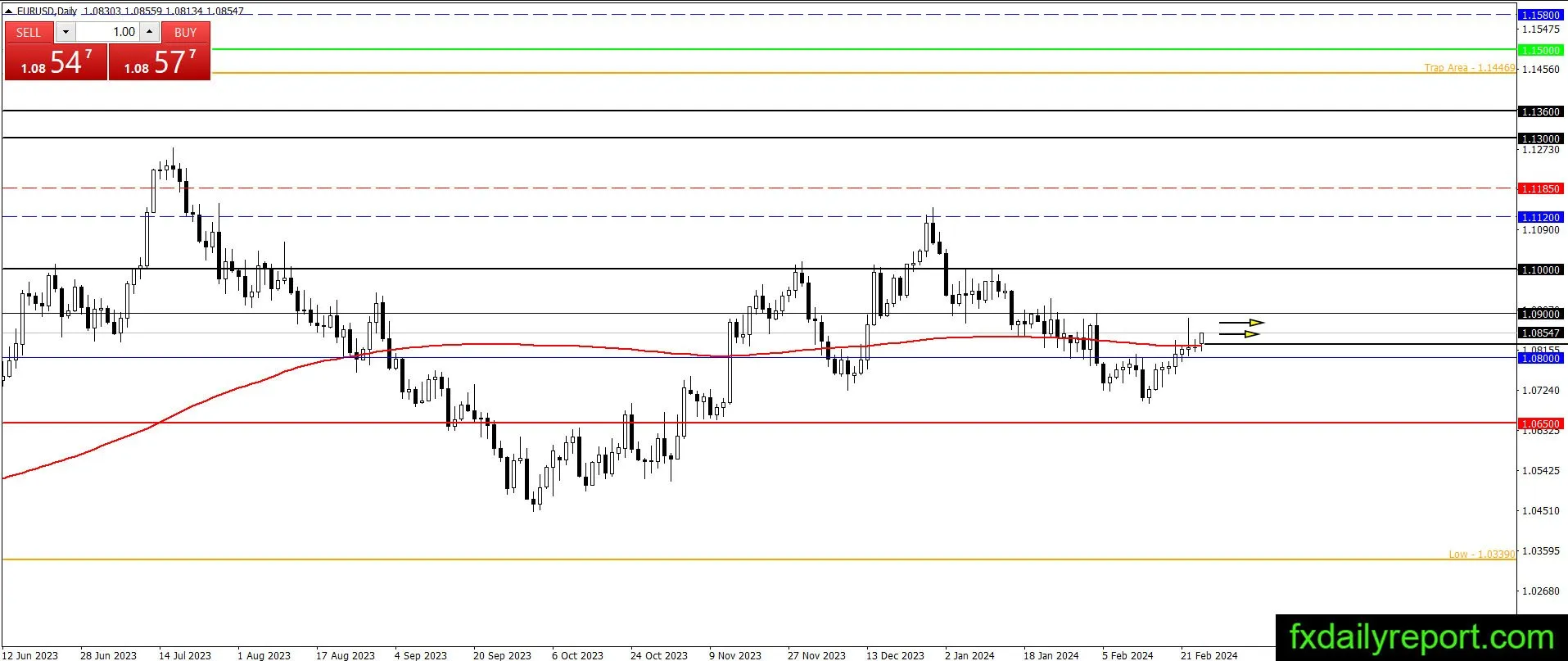The height and width of the screenshot is (661, 1568).
Task: Click the blue 1.11200 price label
Action: [1540, 217]
